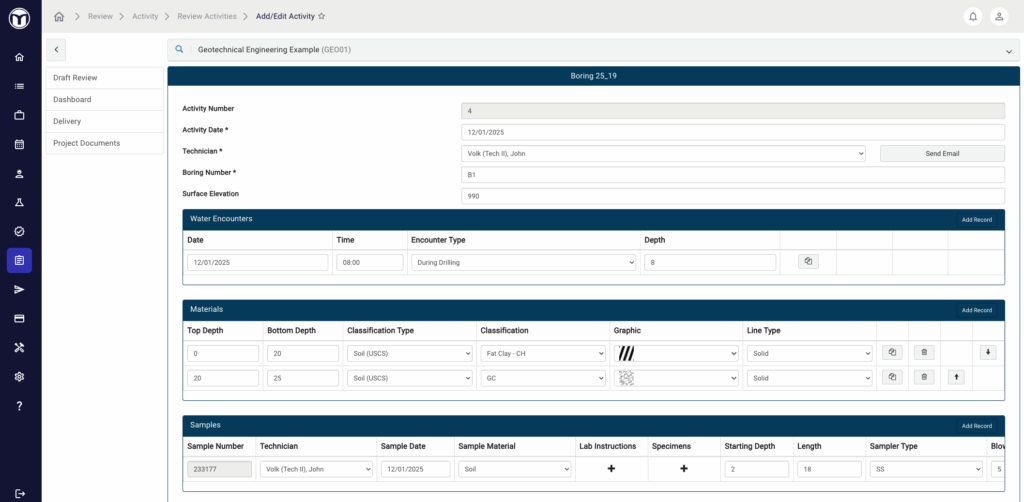Screen dimensions: 1024x502
Task: Click Add Record in Materials section
Action: tap(976, 310)
